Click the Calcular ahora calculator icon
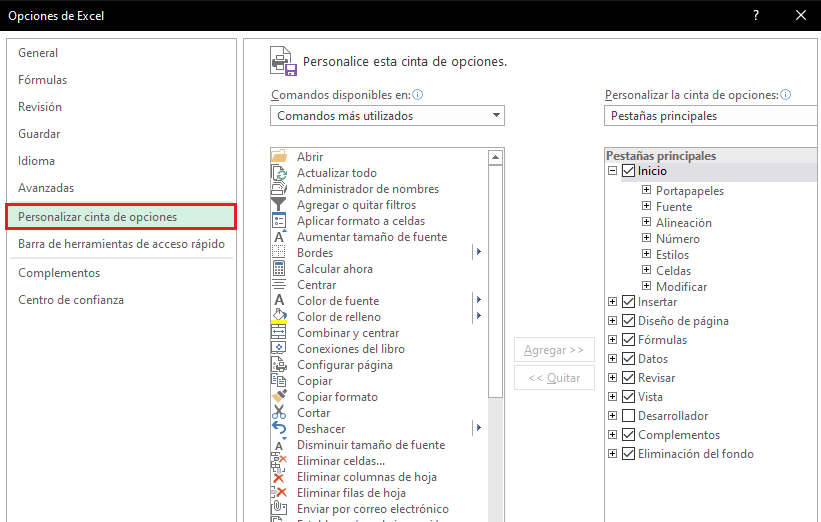This screenshot has height=522, width=821. [x=279, y=269]
